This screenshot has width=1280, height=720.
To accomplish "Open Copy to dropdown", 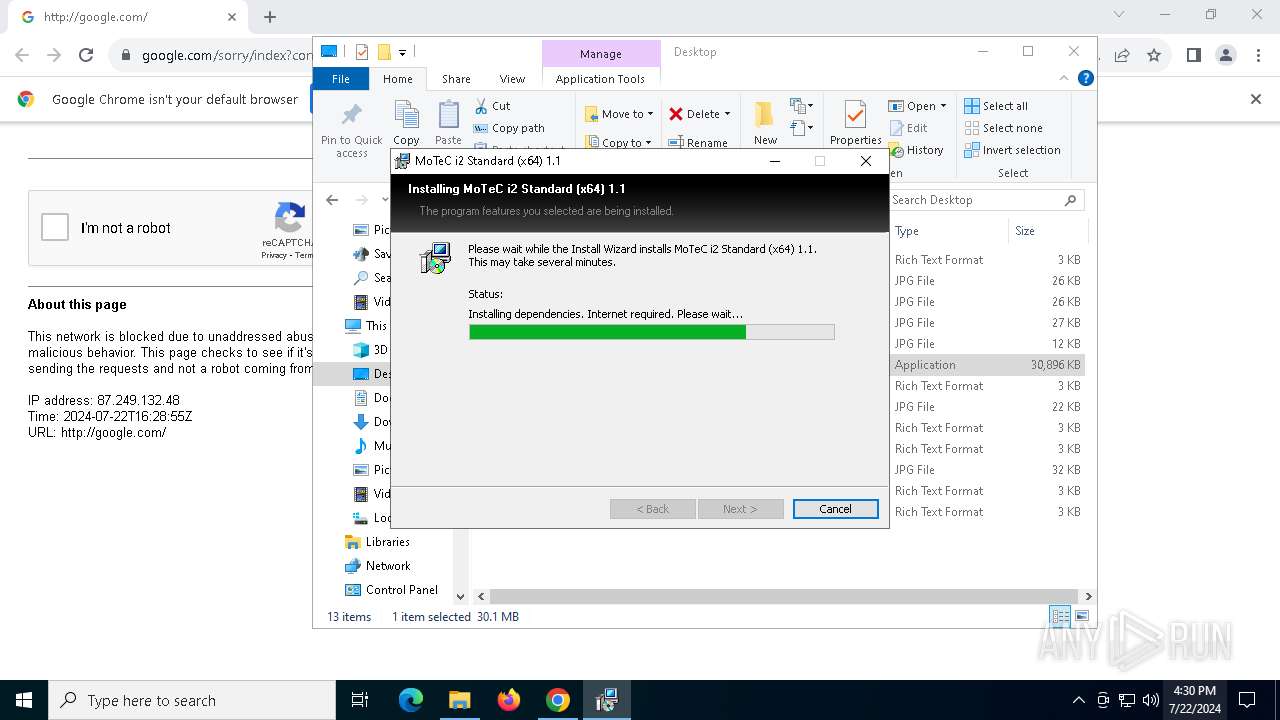I will click(x=619, y=143).
